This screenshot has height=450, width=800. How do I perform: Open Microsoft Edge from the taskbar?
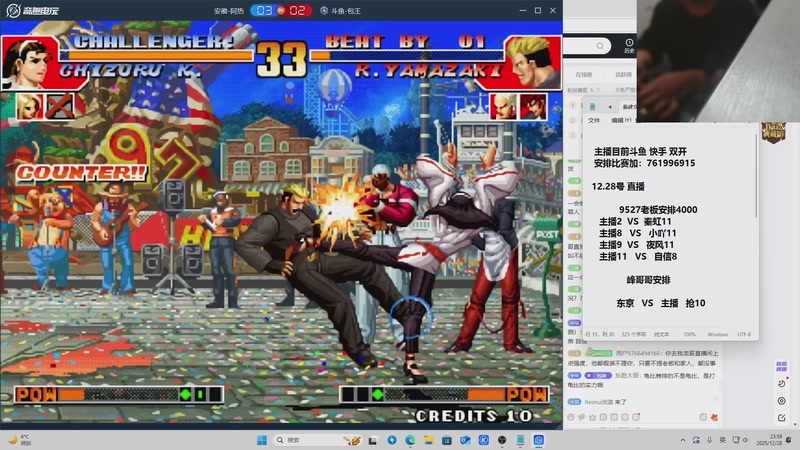[410, 440]
